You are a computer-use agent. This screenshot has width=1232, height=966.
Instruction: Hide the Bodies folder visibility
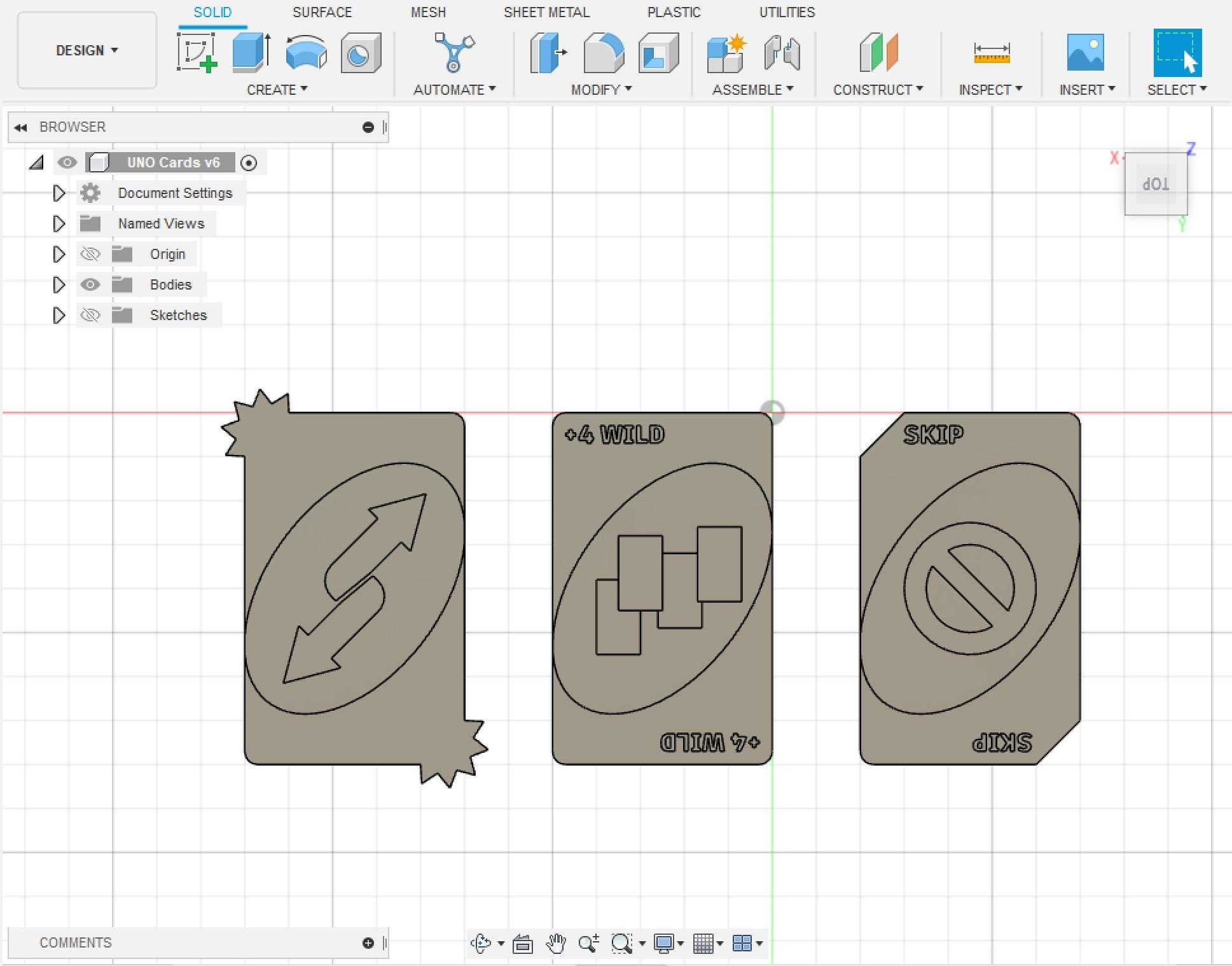click(90, 284)
